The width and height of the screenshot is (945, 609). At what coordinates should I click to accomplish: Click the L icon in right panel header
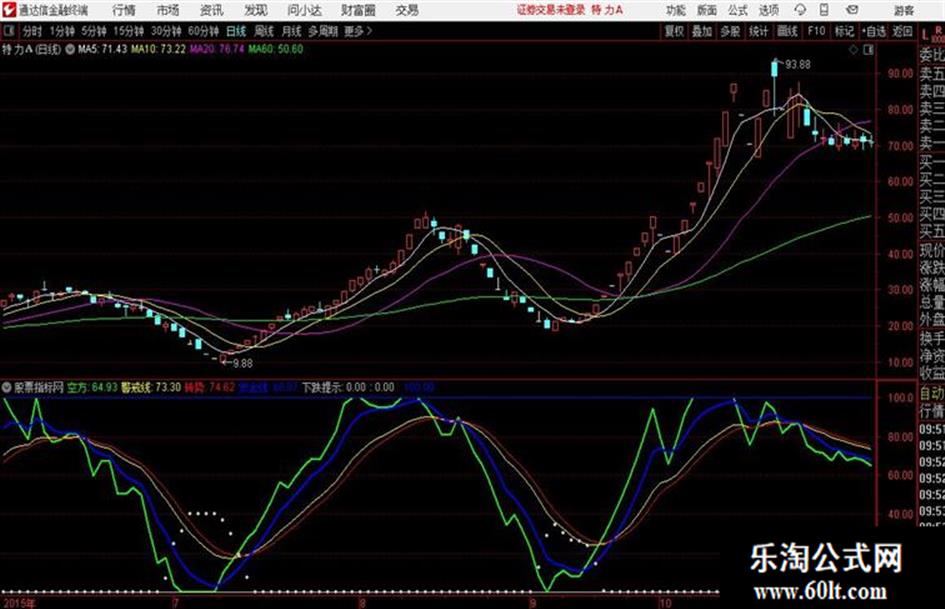tap(925, 34)
